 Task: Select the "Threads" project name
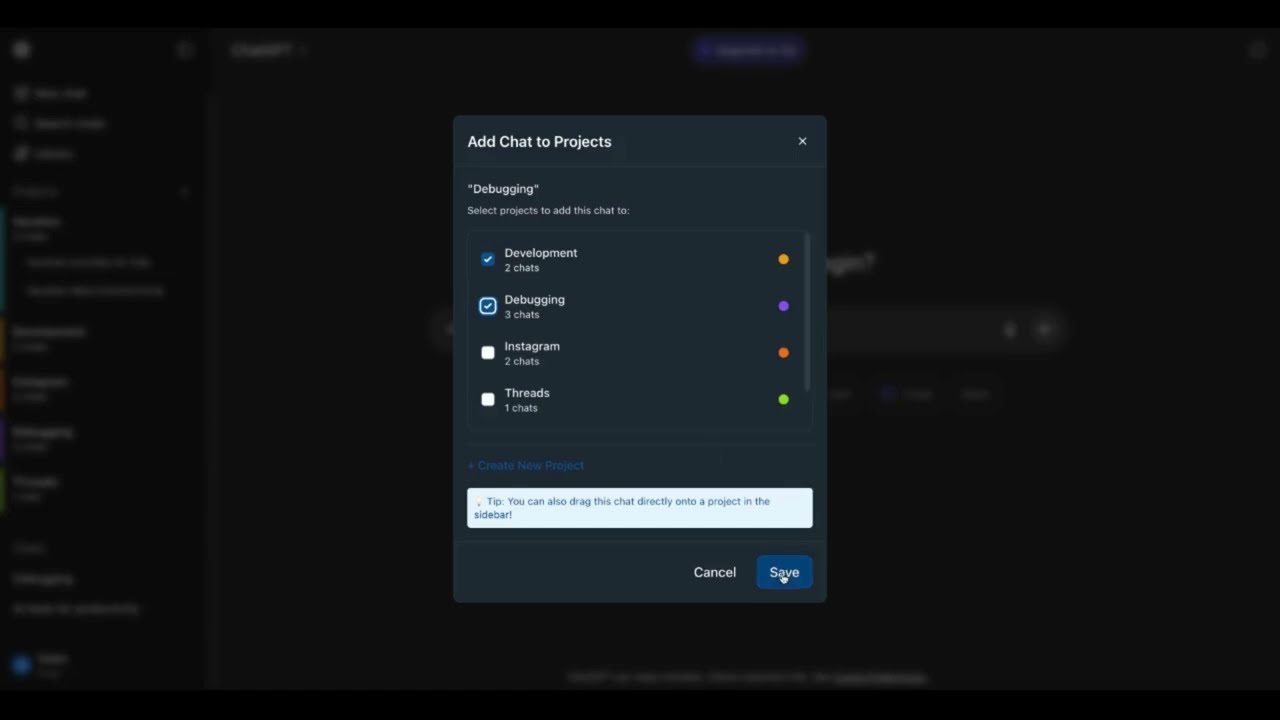[527, 393]
